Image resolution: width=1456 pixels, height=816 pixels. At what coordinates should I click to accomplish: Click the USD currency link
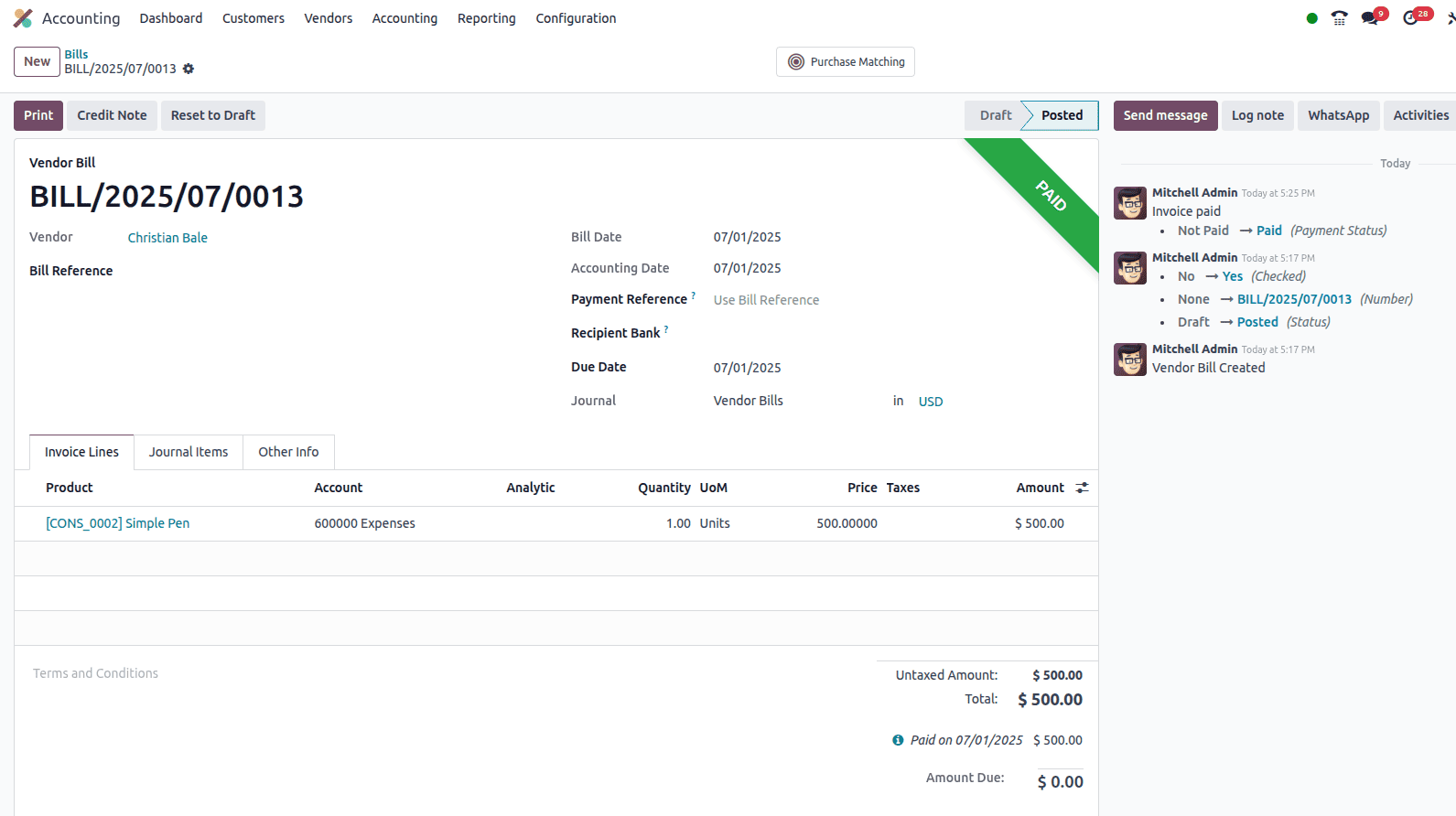[x=931, y=402]
